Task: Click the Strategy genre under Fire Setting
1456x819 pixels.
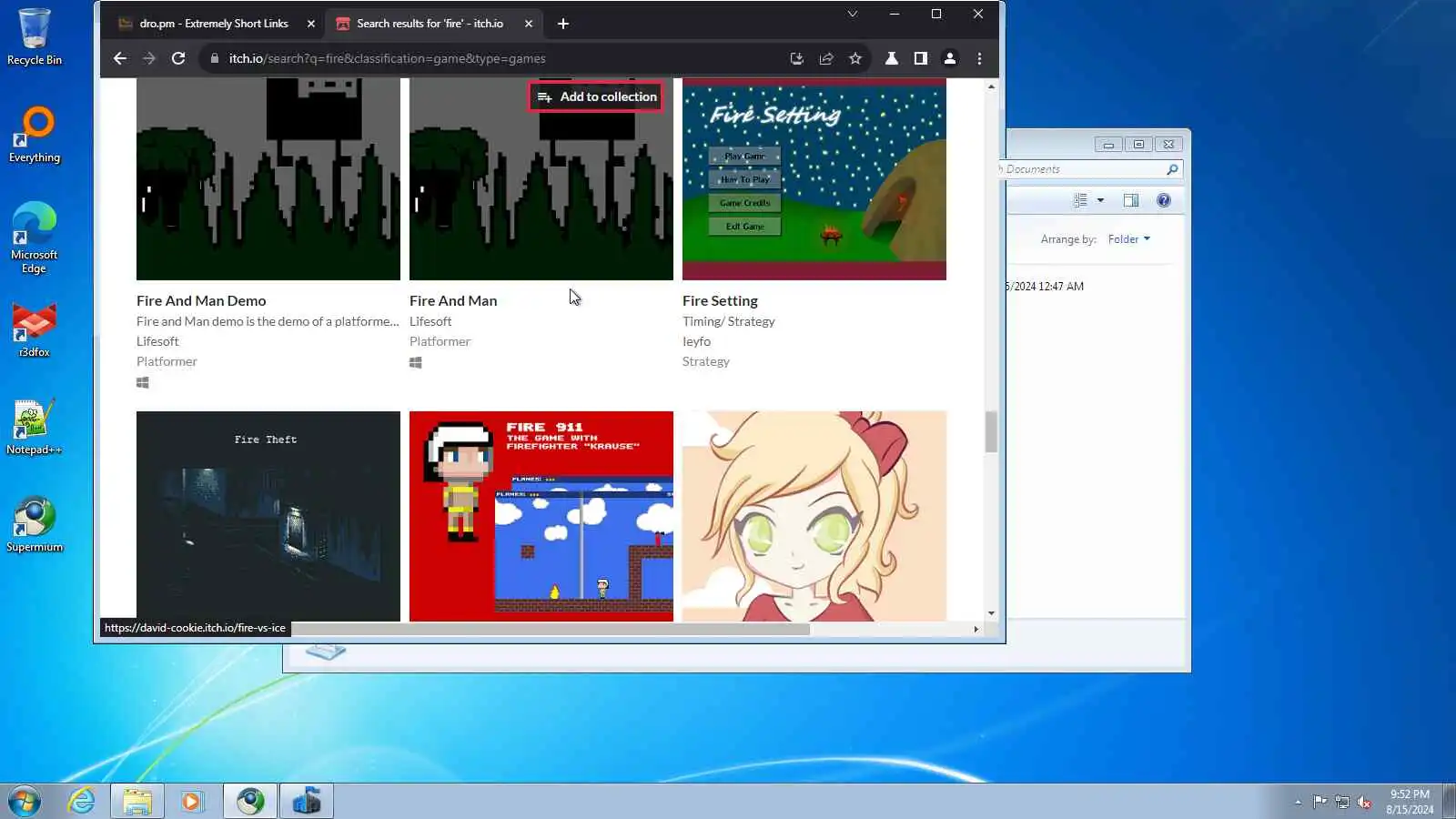Action: click(x=706, y=361)
